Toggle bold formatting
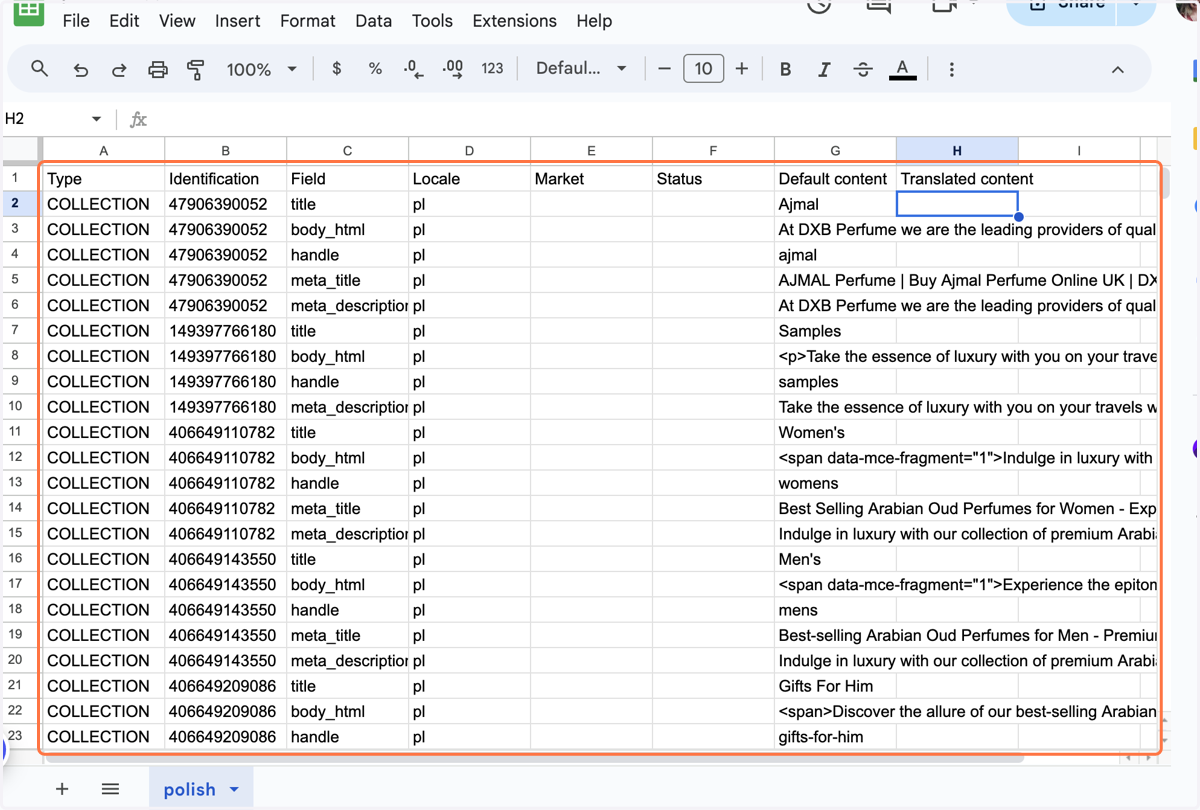1200x810 pixels. click(x=785, y=69)
